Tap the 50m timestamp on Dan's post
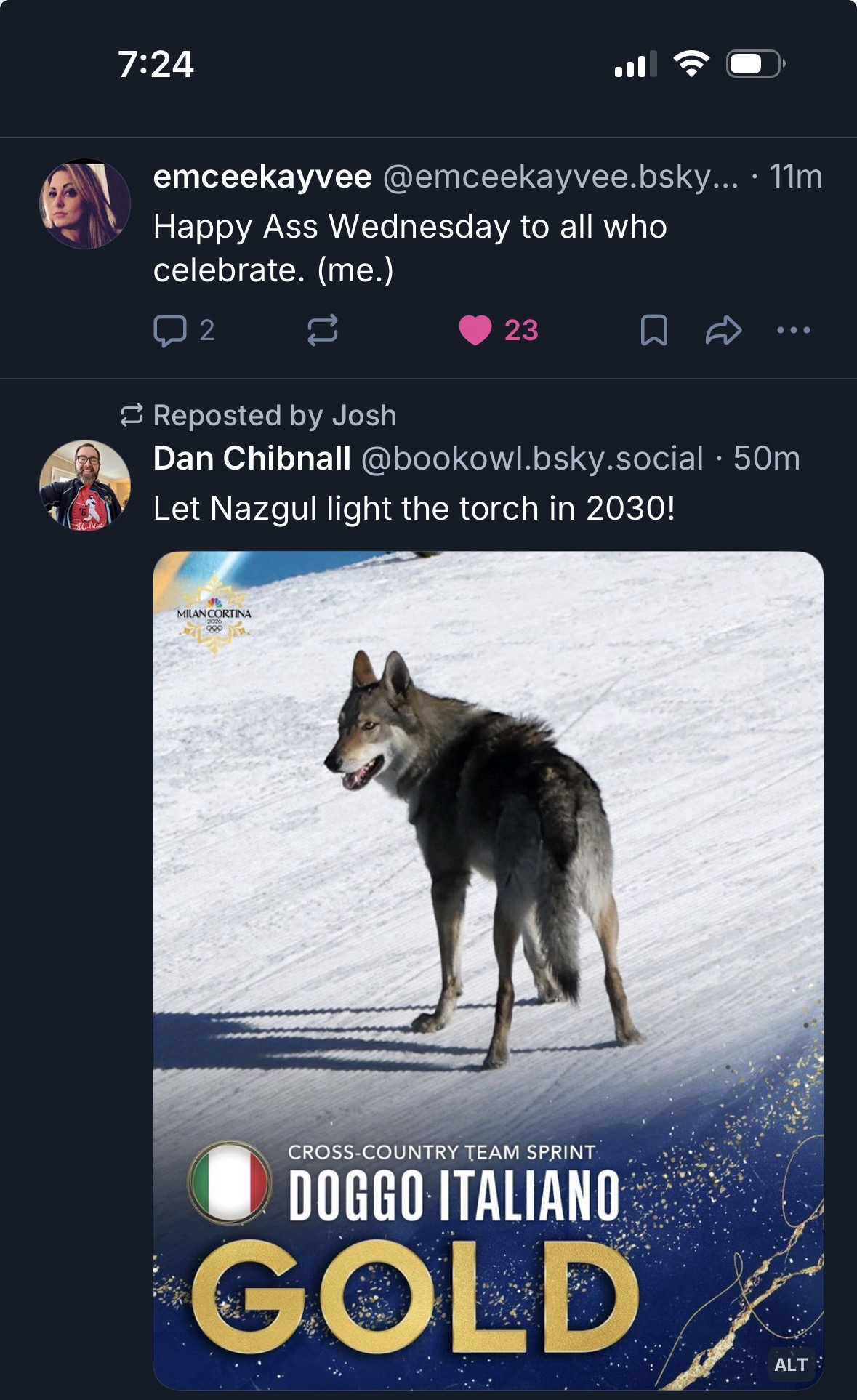Viewport: 857px width, 1400px height. pos(766,459)
